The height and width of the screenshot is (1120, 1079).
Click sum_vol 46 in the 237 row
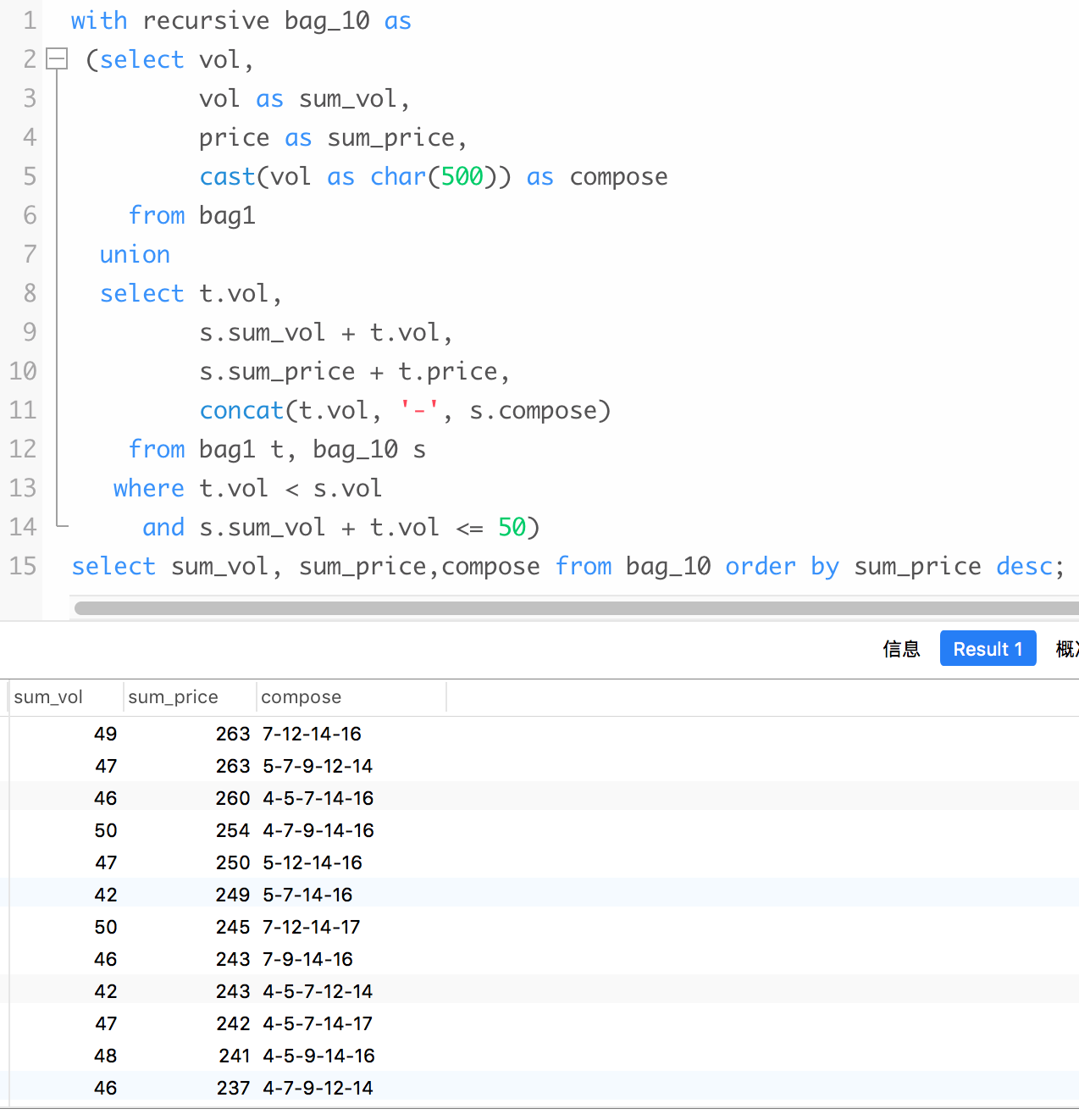point(106,1088)
